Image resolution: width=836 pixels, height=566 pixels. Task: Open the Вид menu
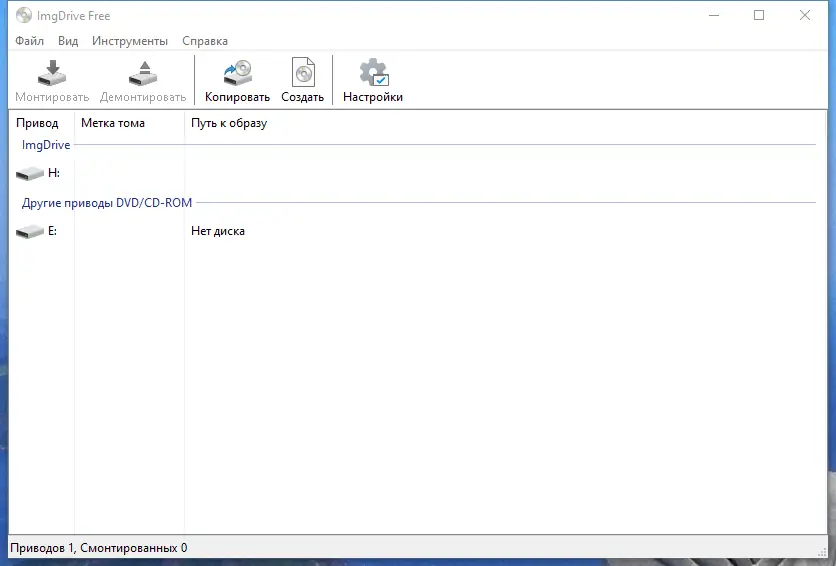tap(68, 41)
